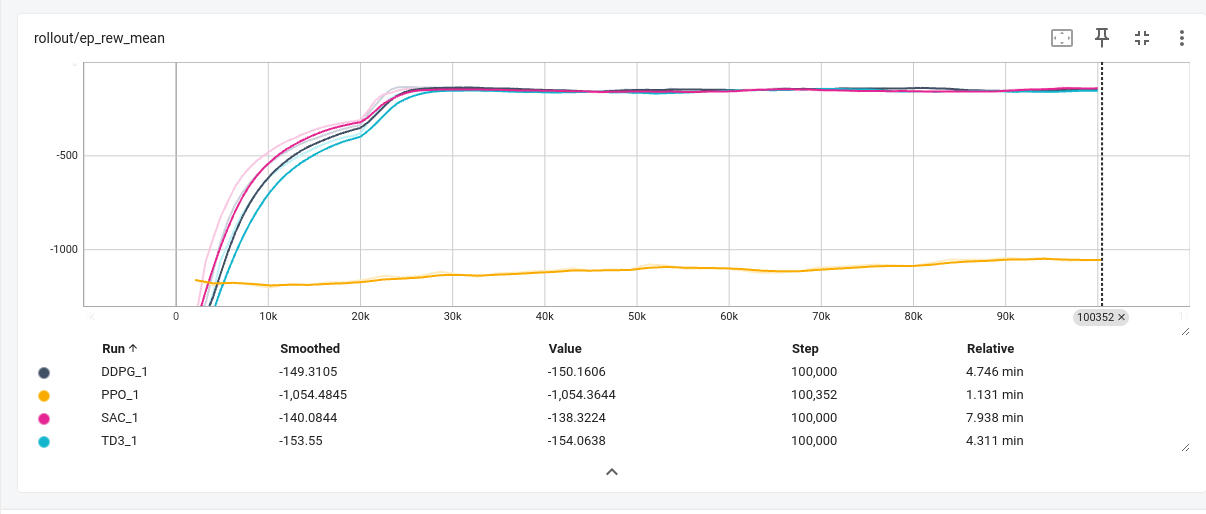Click the fit domain to data icon
Viewport: 1206px width, 514px height.
coord(1061,38)
